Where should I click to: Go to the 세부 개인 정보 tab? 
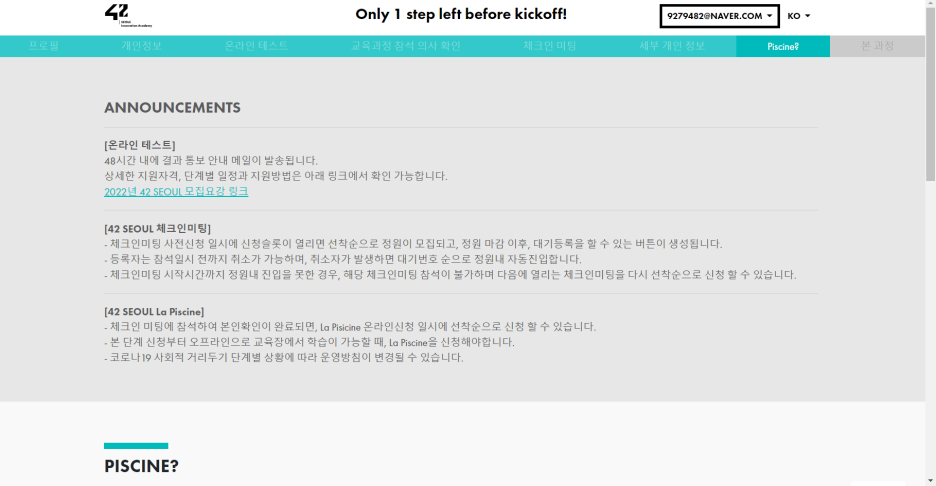coord(672,46)
